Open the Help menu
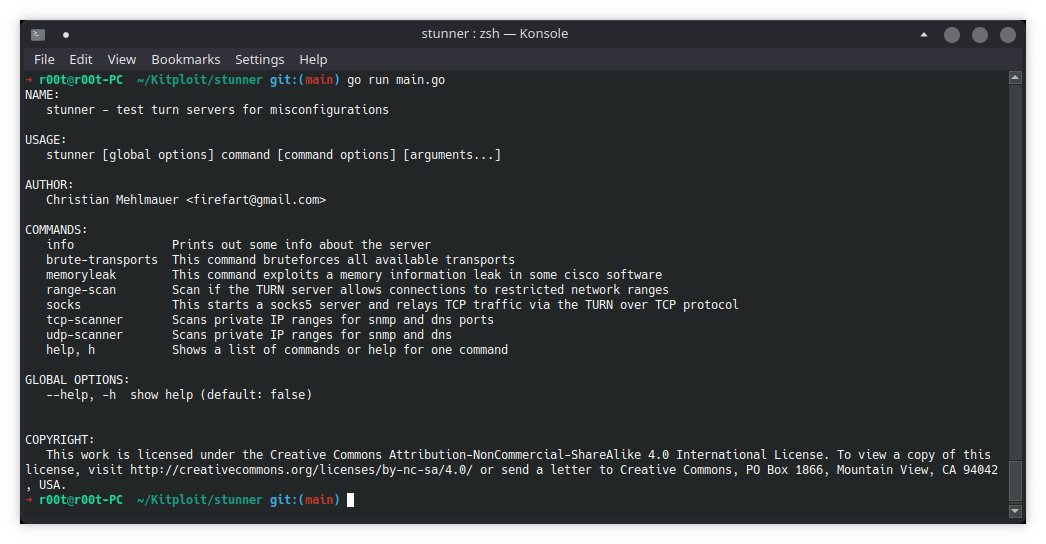 (x=313, y=59)
